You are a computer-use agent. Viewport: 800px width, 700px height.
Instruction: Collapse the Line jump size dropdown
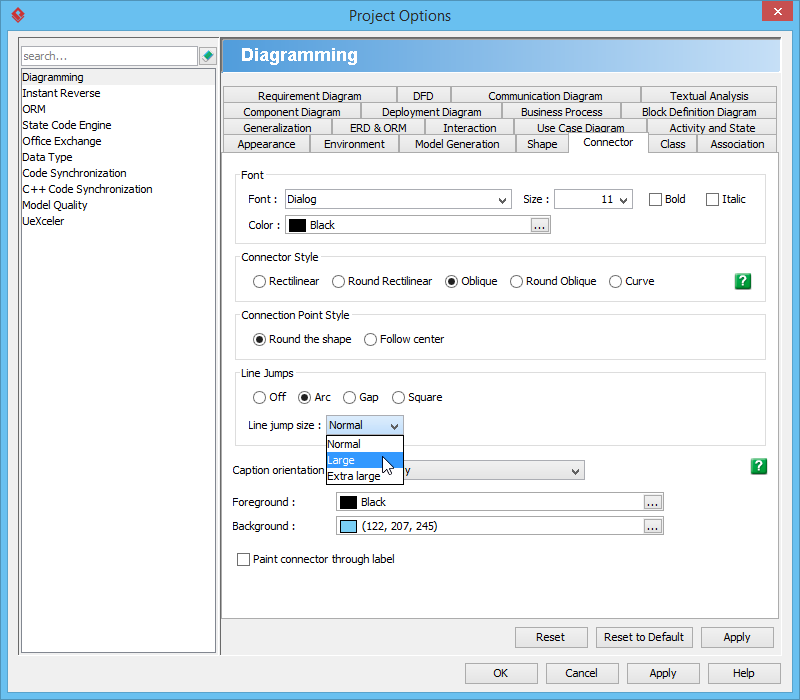tap(365, 425)
